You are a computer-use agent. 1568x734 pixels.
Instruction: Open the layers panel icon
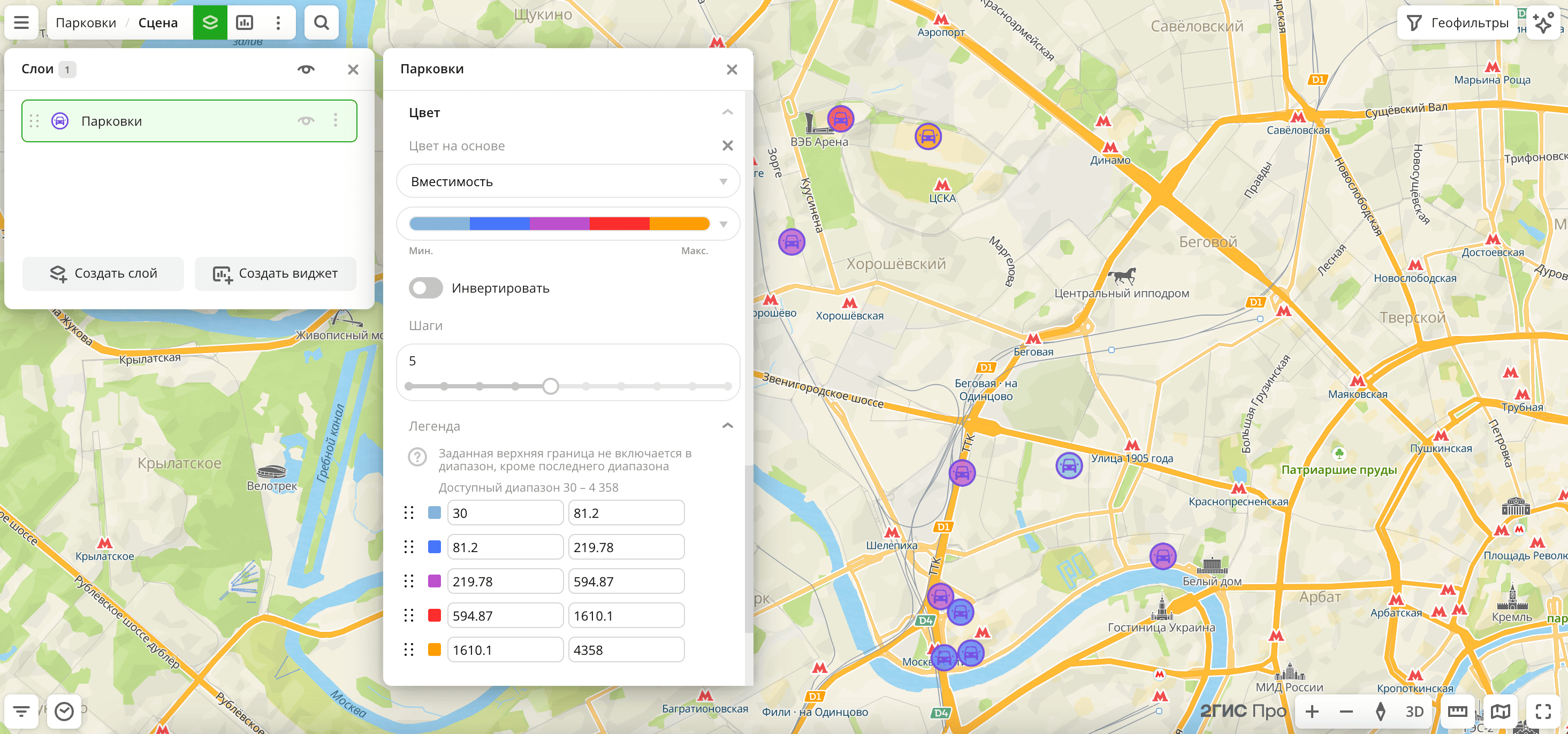[210, 22]
